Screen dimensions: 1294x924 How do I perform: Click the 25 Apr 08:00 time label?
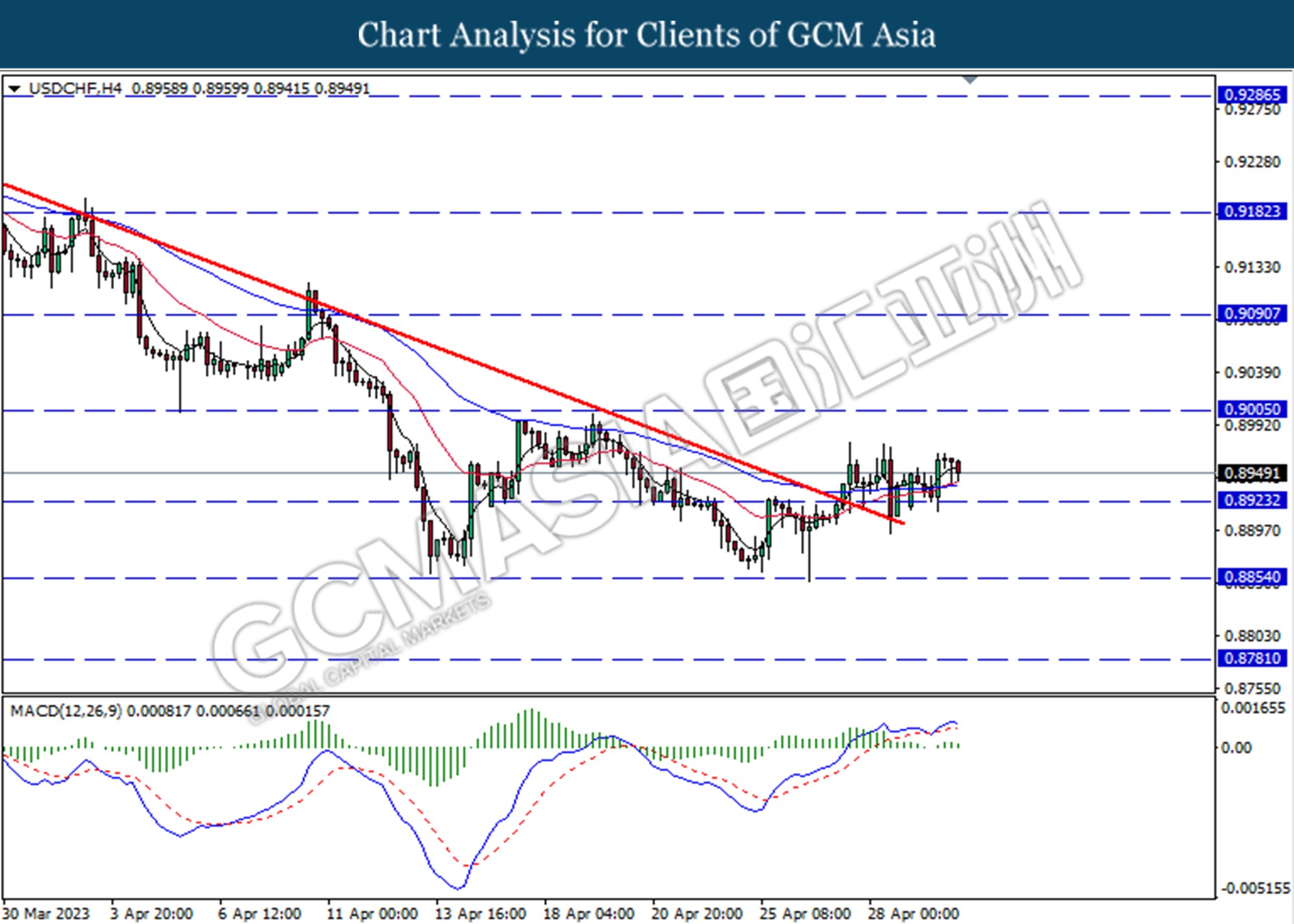(805, 914)
